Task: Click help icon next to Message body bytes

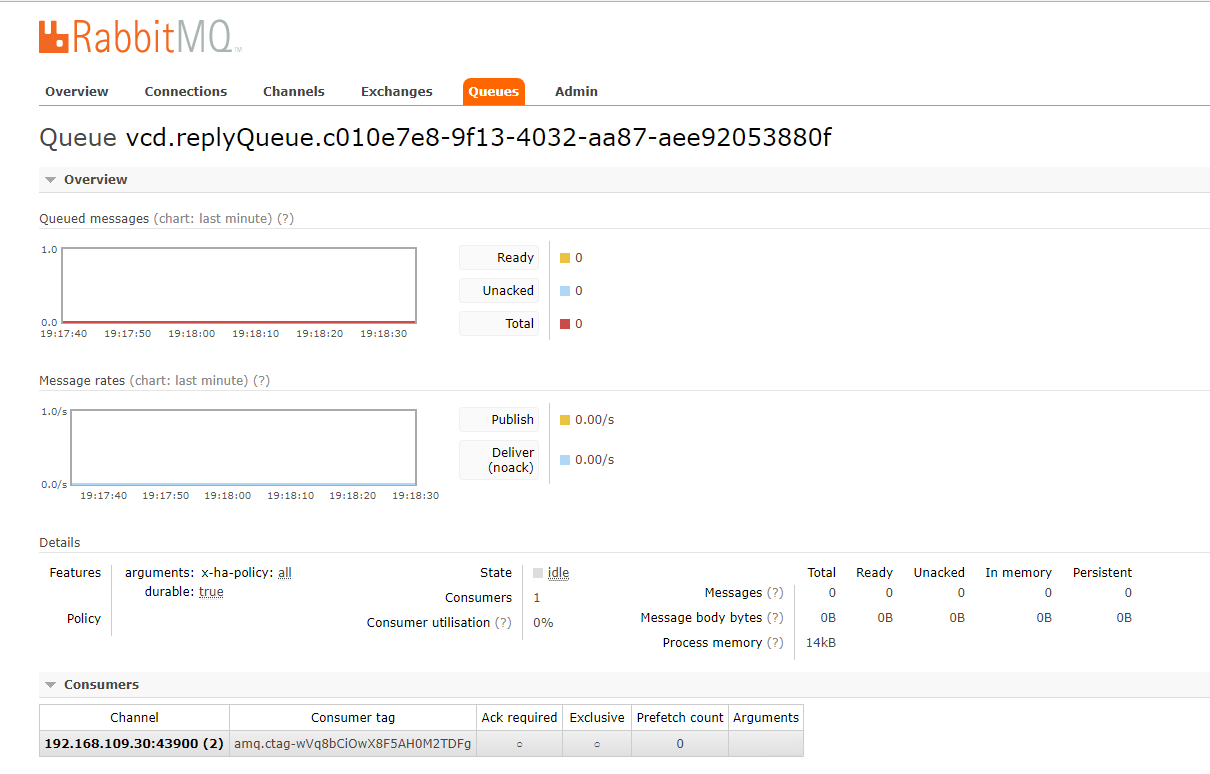Action: point(775,617)
